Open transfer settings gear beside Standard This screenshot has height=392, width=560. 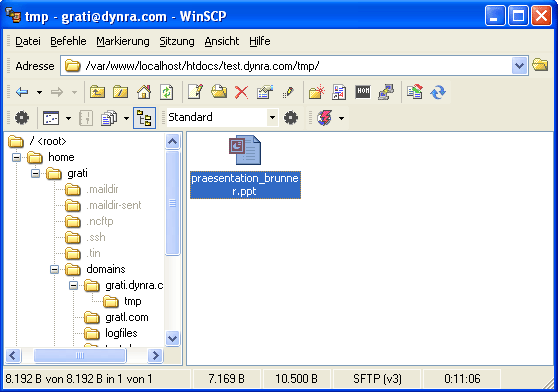pos(291,117)
